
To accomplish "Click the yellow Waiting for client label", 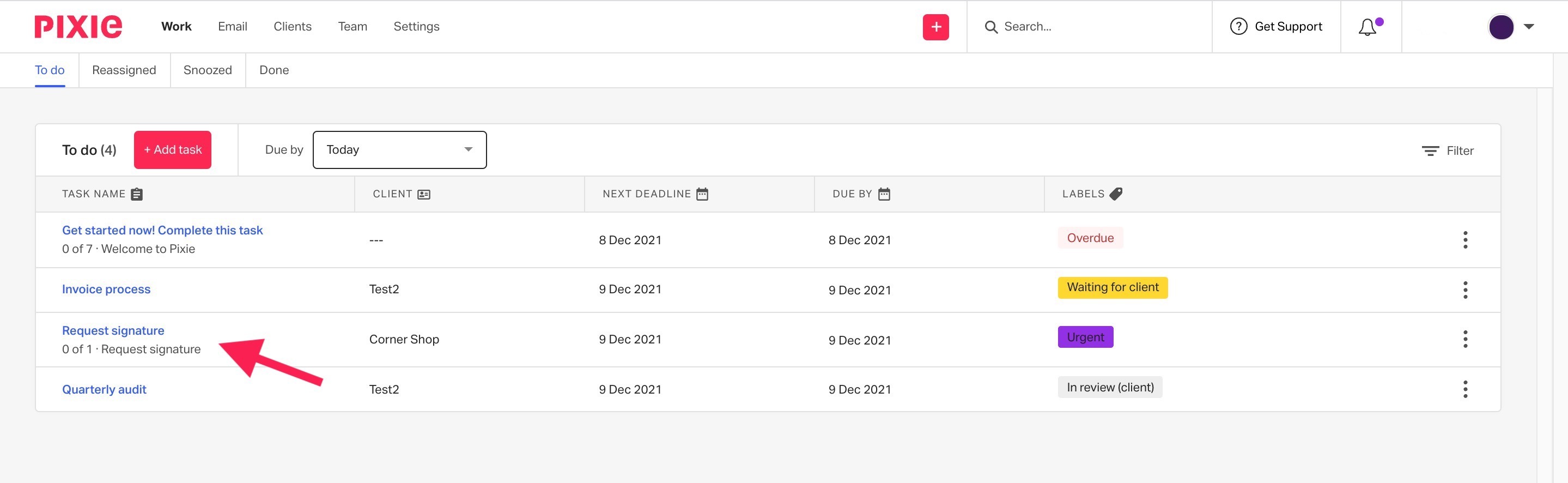I will (x=1113, y=287).
